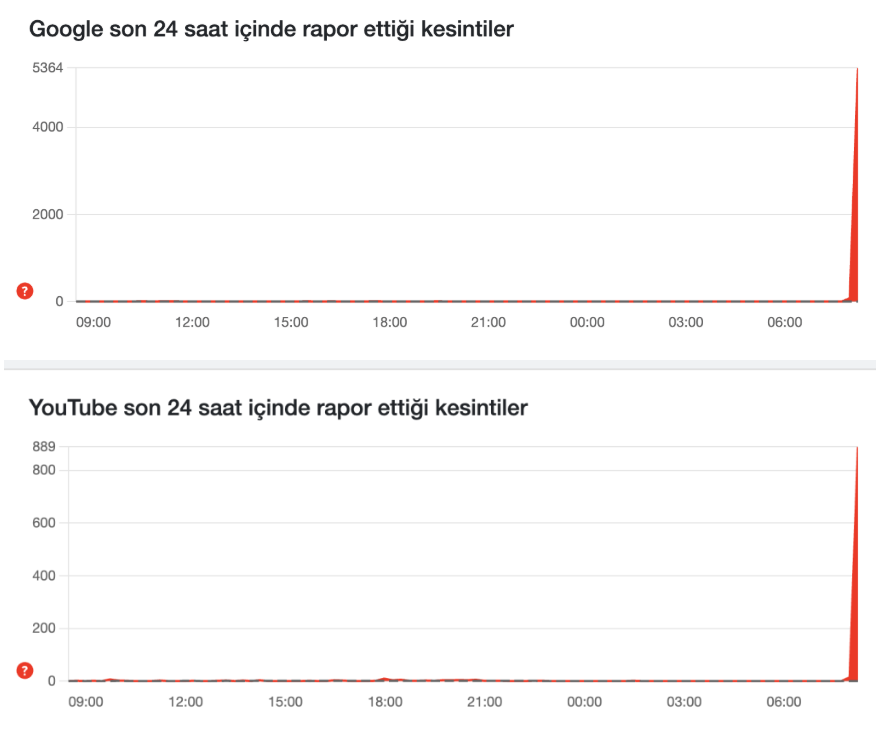Click the 18:00 time label on YouTube chart
Viewport: 887px width, 737px height.
(x=385, y=702)
